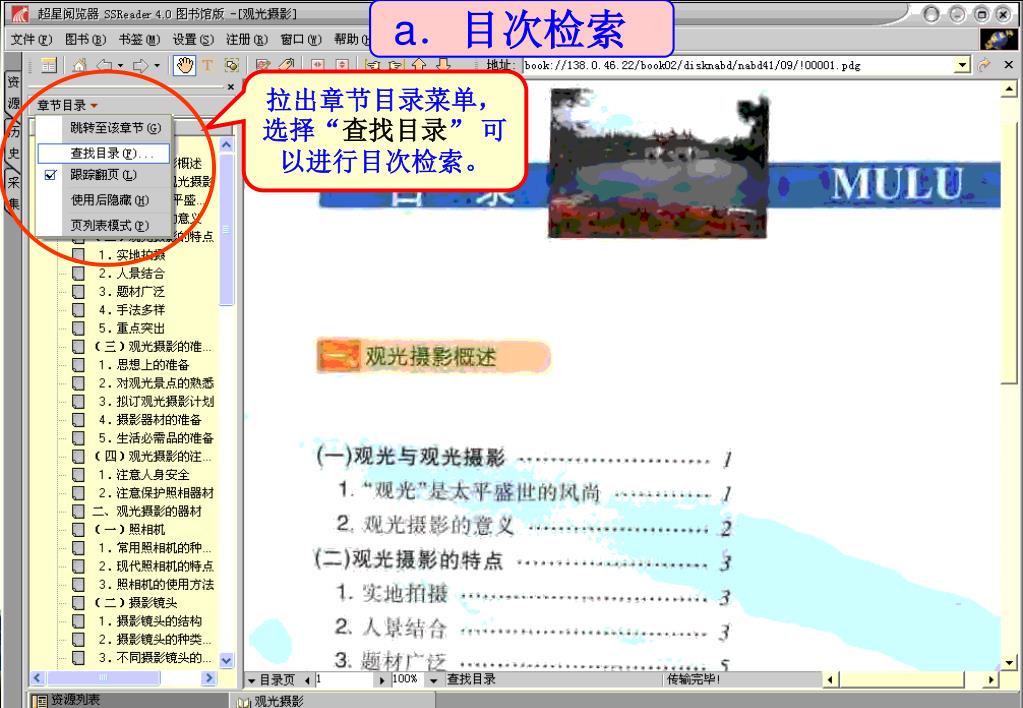1023x708 pixels.
Task: Choose 查找目录(F)... menu entry
Action: pyautogui.click(x=104, y=153)
